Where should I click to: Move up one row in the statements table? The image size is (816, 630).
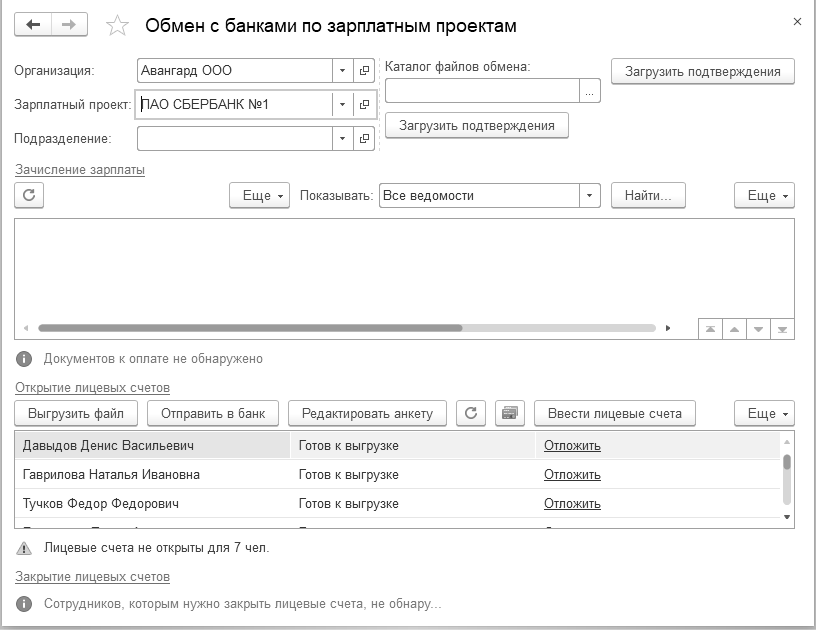point(734,329)
